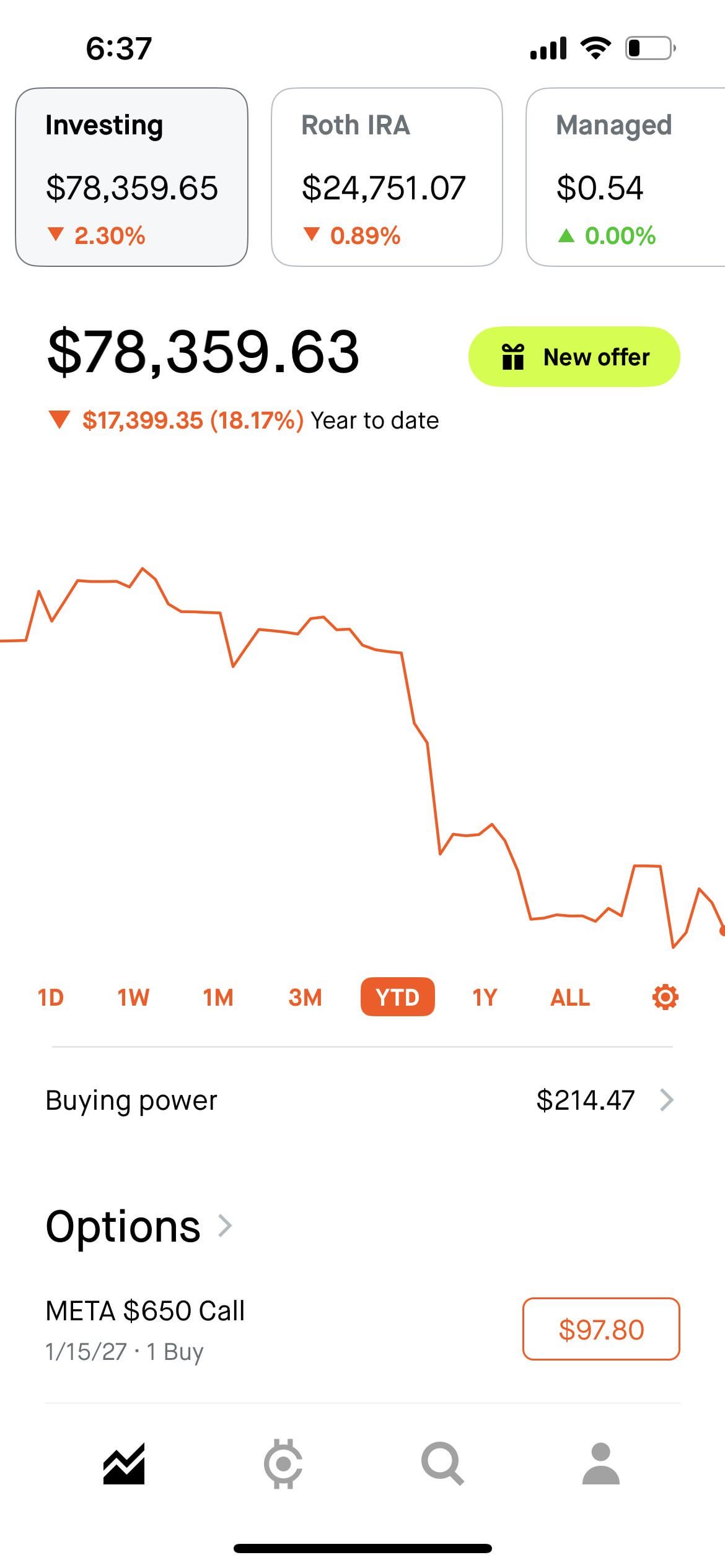Screen dimensions: 725x1568
Task: Tap the battery status icon
Action: [649, 48]
